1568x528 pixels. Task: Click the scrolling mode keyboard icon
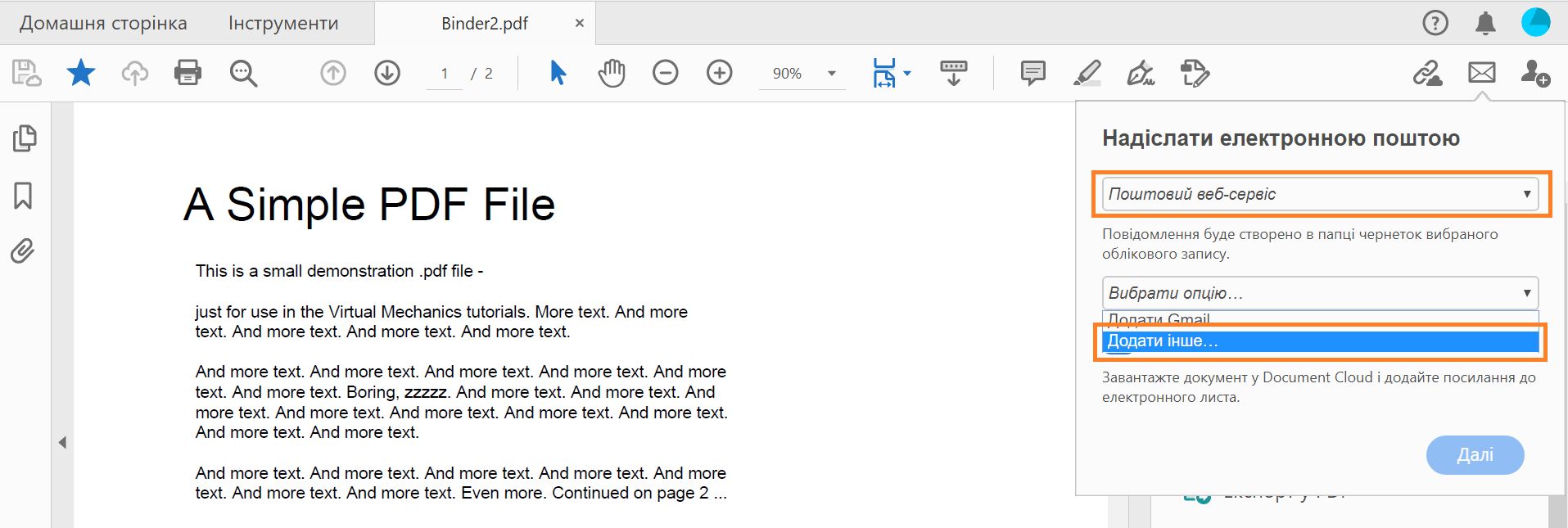tap(953, 73)
